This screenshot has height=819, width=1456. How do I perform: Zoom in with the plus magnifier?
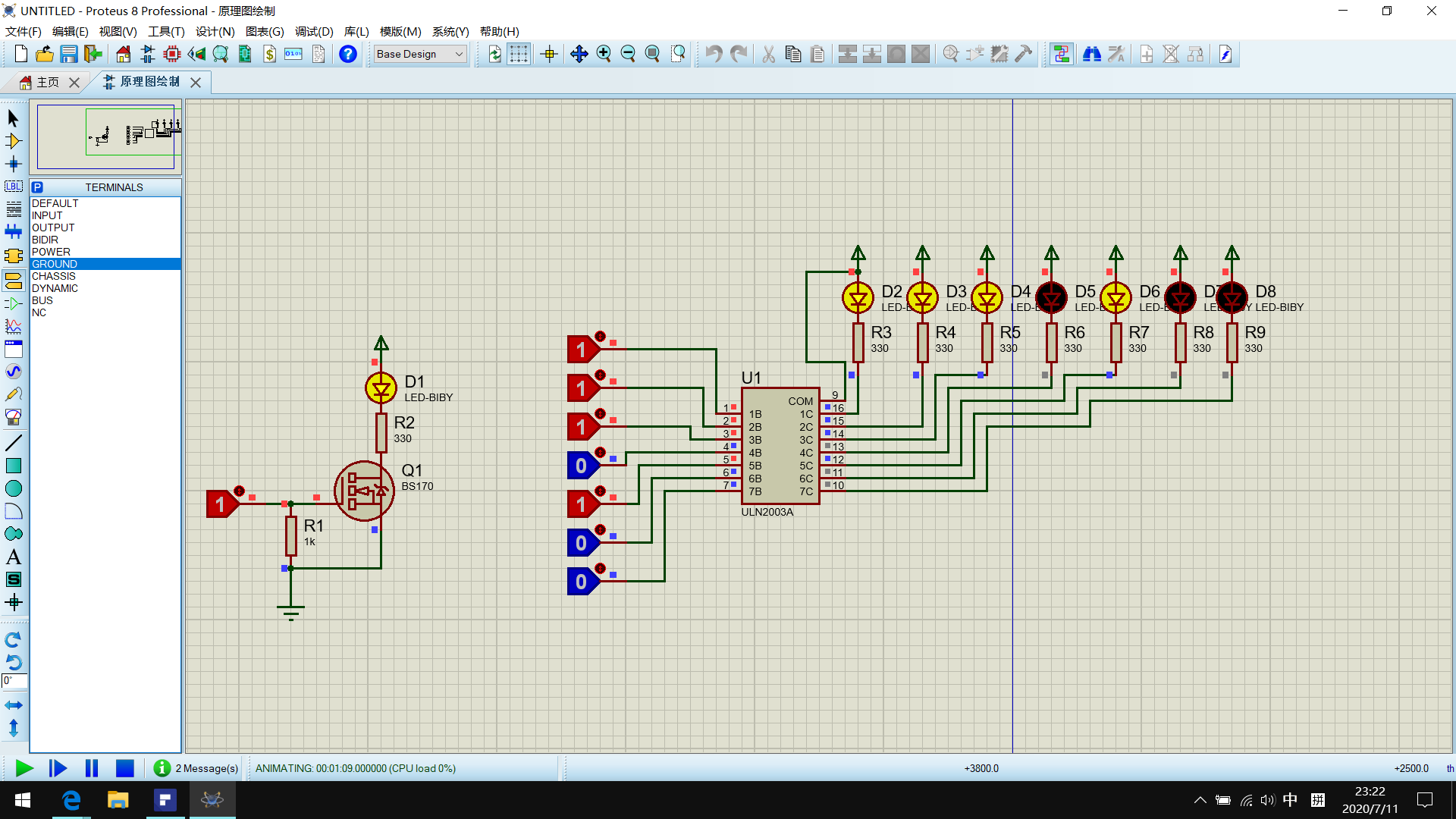pyautogui.click(x=604, y=54)
